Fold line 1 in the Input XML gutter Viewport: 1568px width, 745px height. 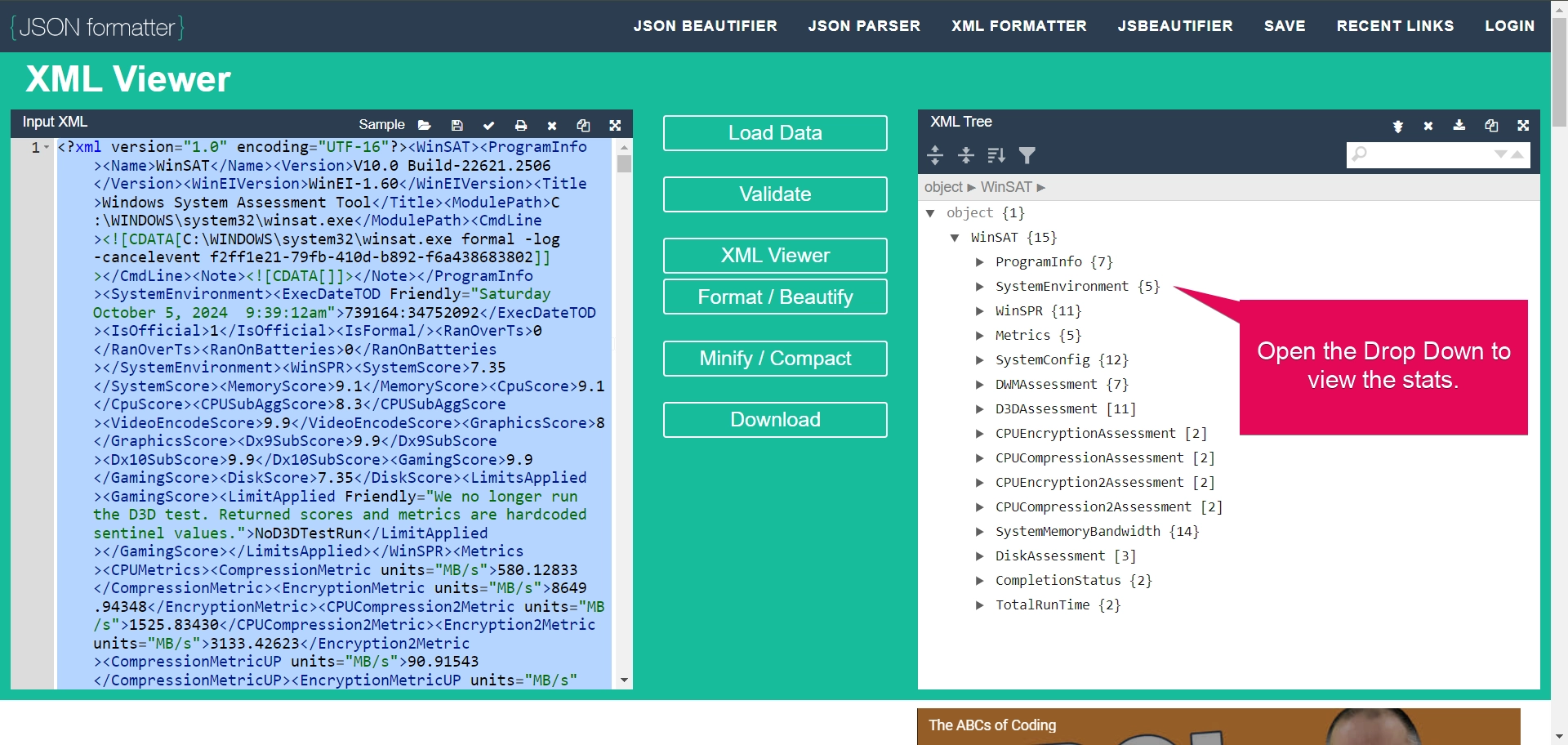[47, 148]
